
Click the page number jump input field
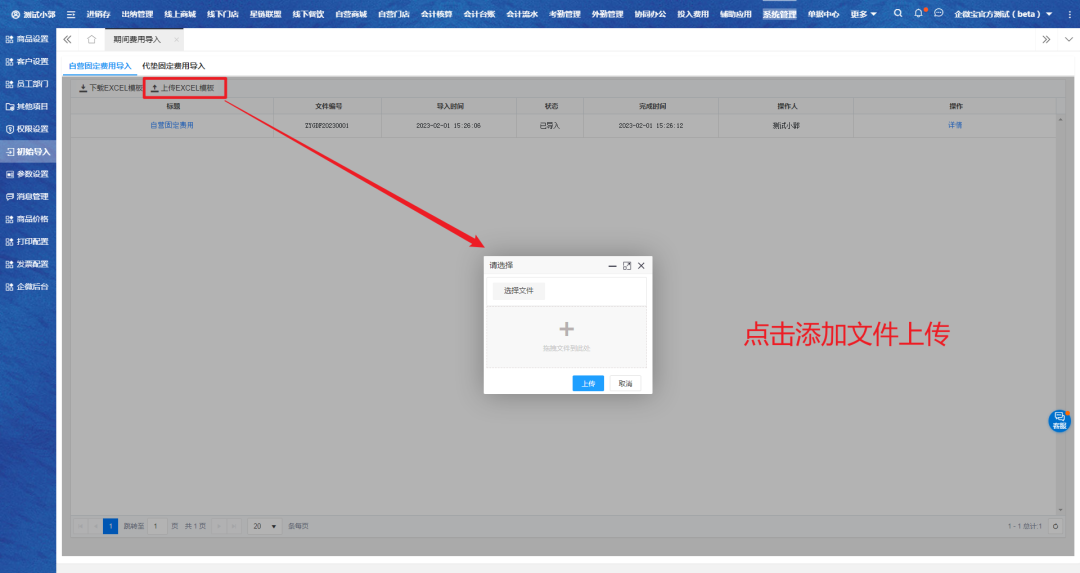(x=157, y=526)
